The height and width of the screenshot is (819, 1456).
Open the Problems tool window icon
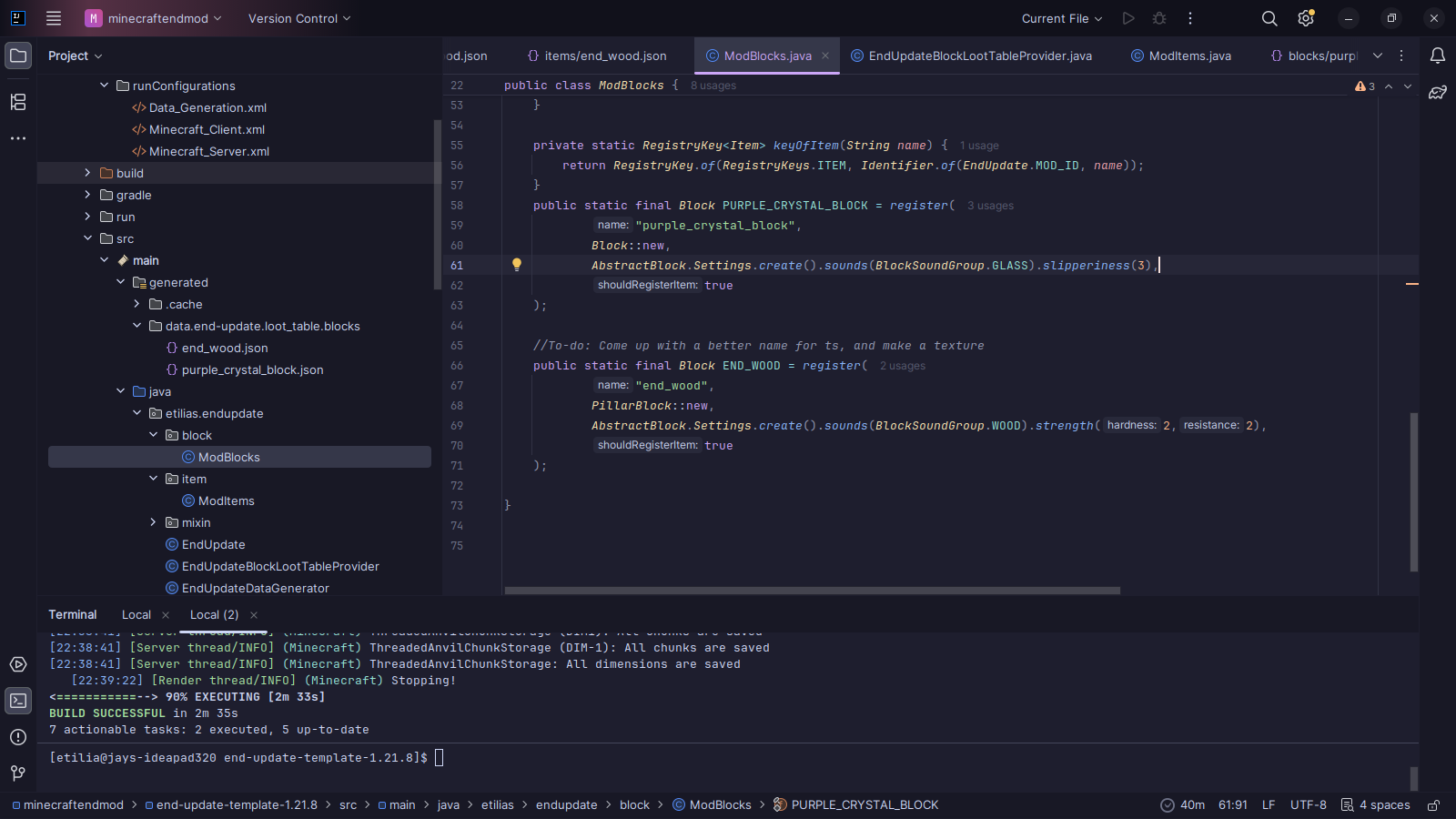click(x=18, y=737)
